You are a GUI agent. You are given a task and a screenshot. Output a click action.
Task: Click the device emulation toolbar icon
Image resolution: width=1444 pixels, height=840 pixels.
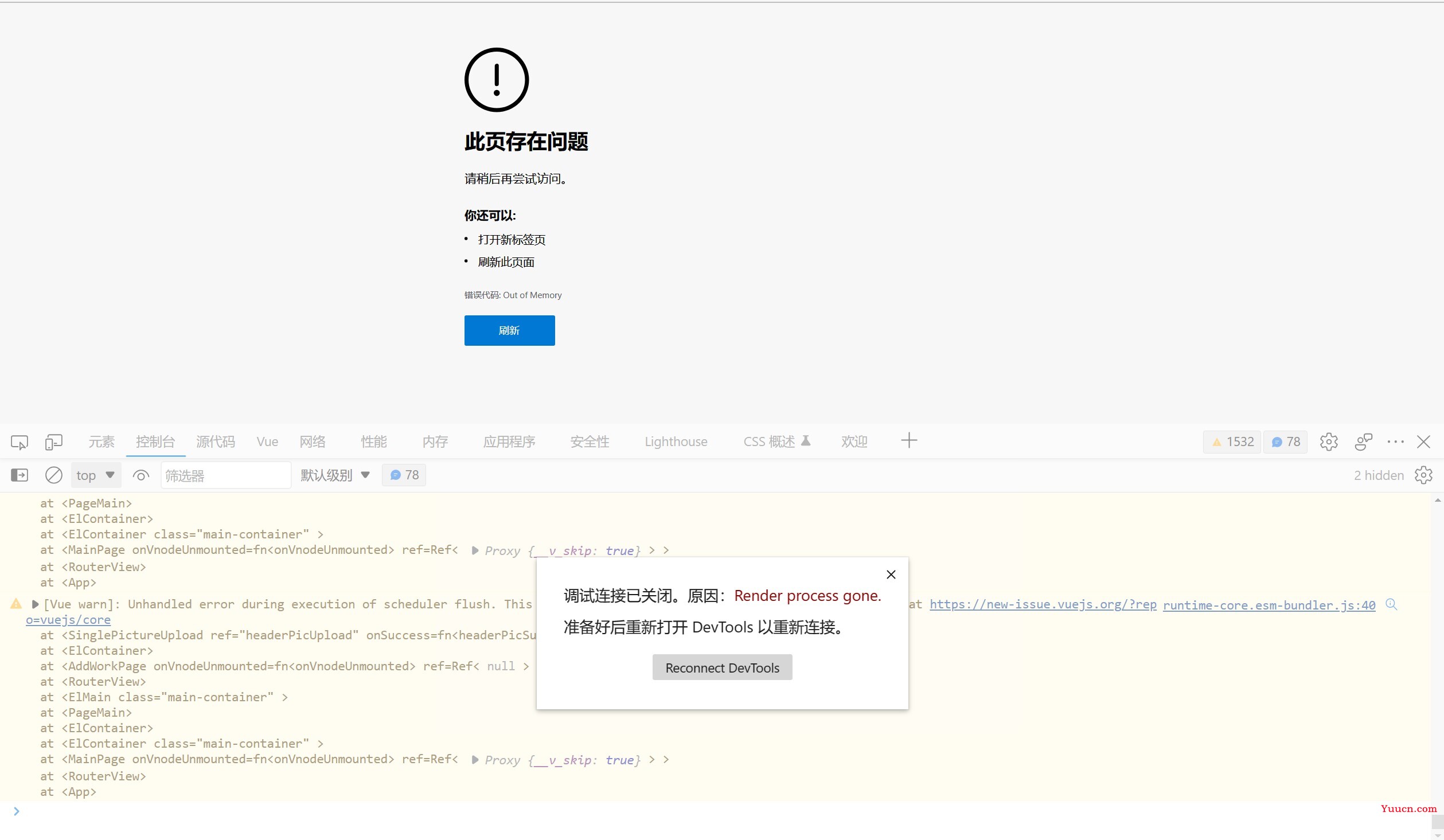[54, 441]
